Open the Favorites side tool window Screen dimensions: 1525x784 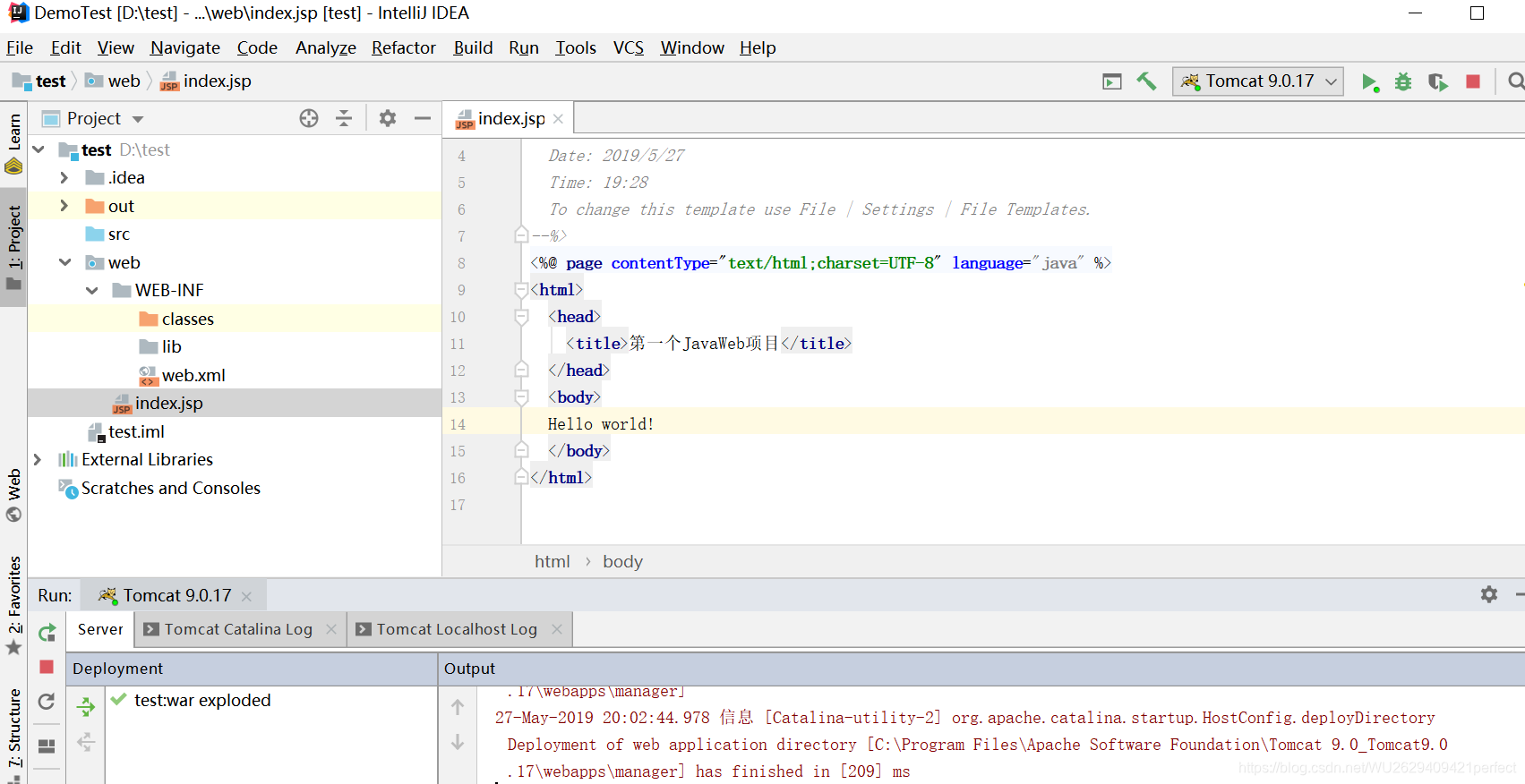click(x=13, y=606)
